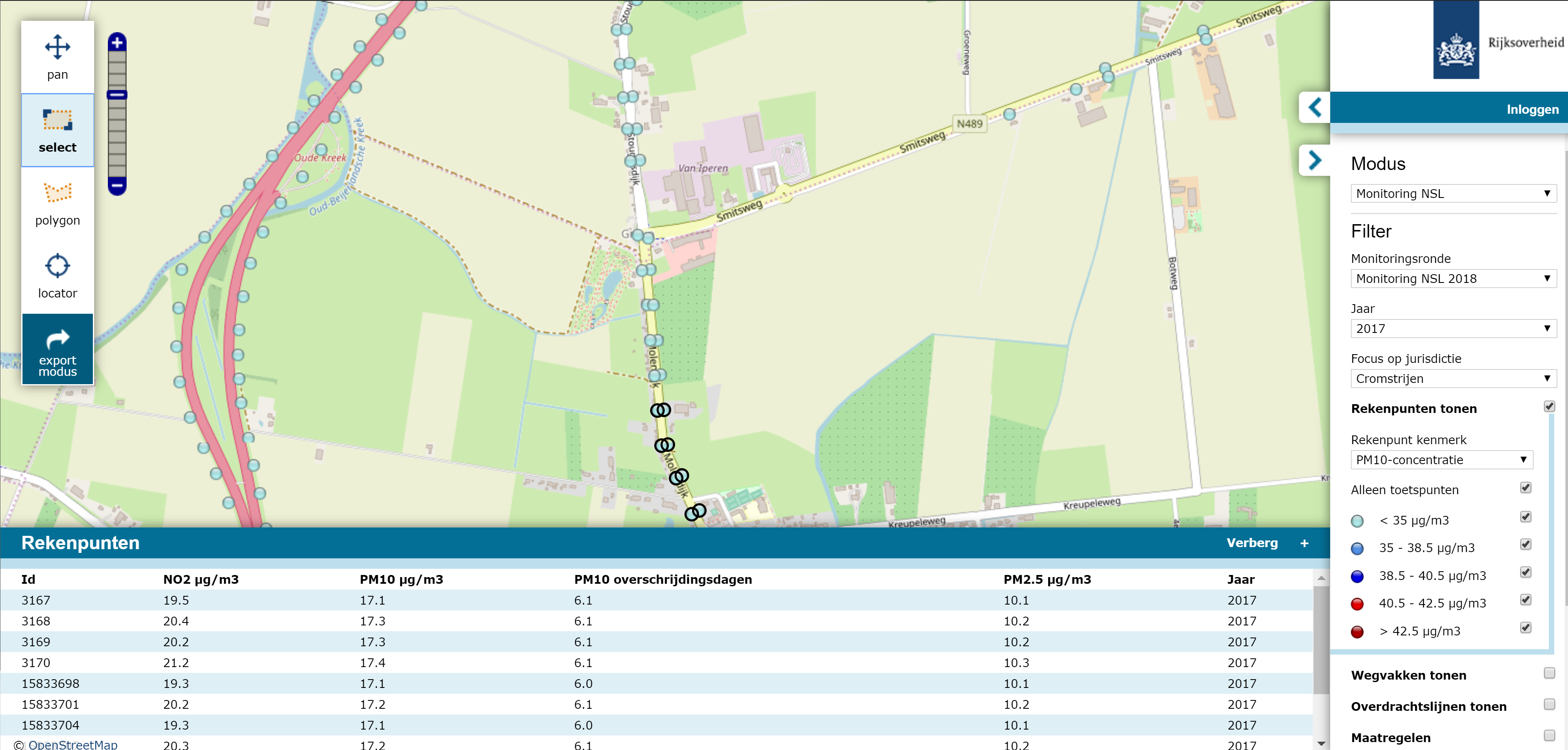Screen dimensions: 1568x750
Task: Click Verberg to hide the table
Action: pos(1251,543)
